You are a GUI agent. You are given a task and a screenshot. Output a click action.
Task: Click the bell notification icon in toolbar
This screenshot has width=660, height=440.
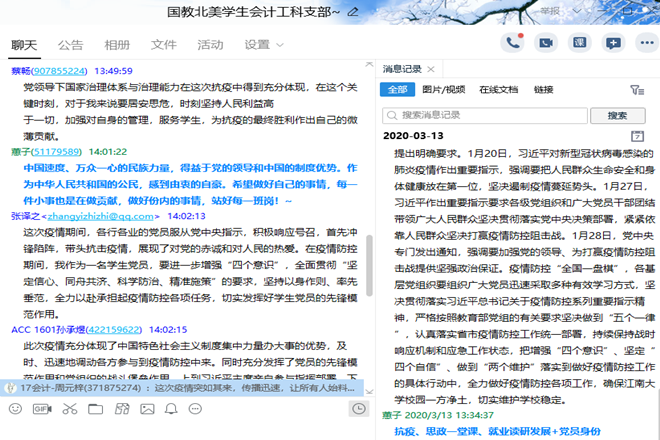click(x=169, y=408)
